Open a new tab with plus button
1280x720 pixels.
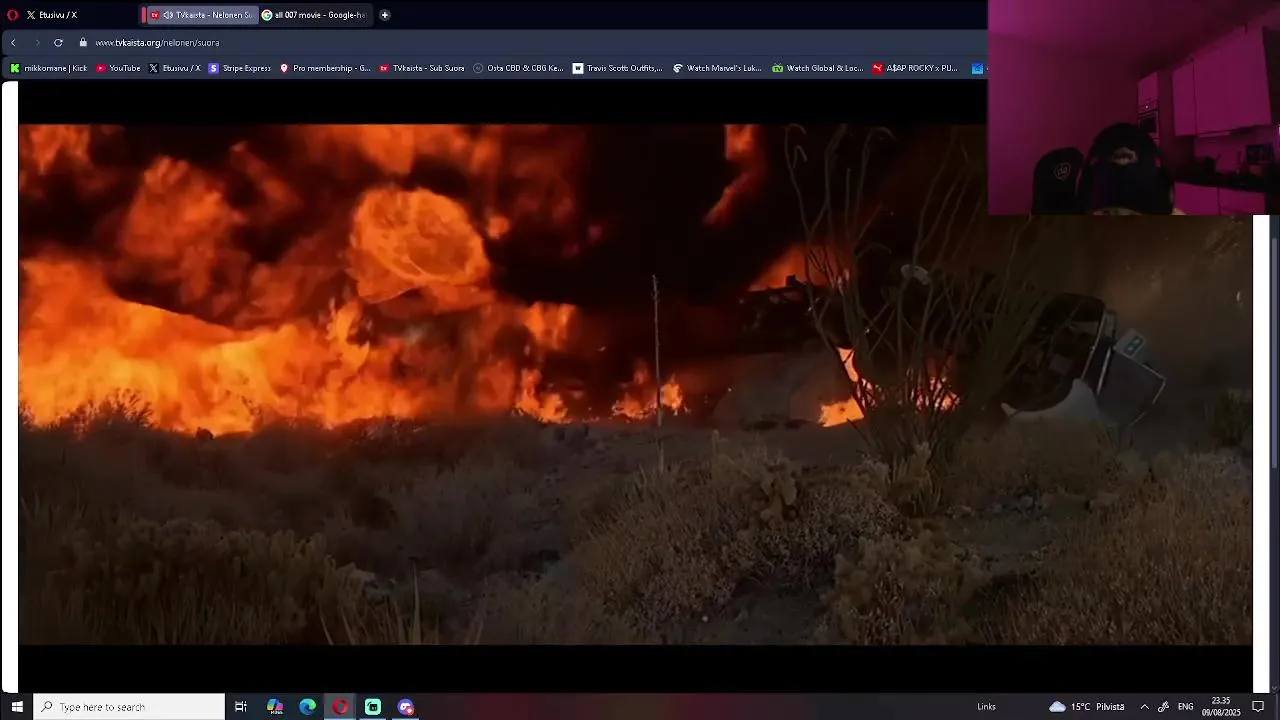385,15
